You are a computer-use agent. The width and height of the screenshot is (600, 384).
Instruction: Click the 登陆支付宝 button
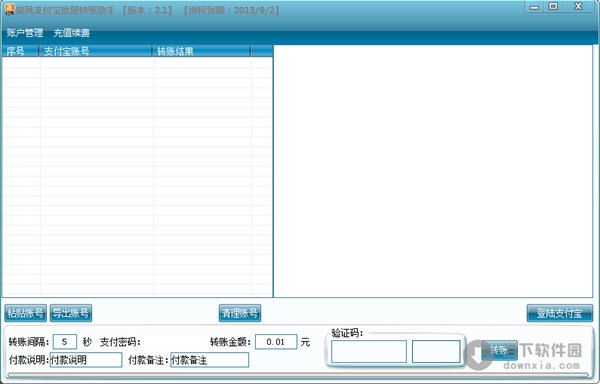pos(559,313)
